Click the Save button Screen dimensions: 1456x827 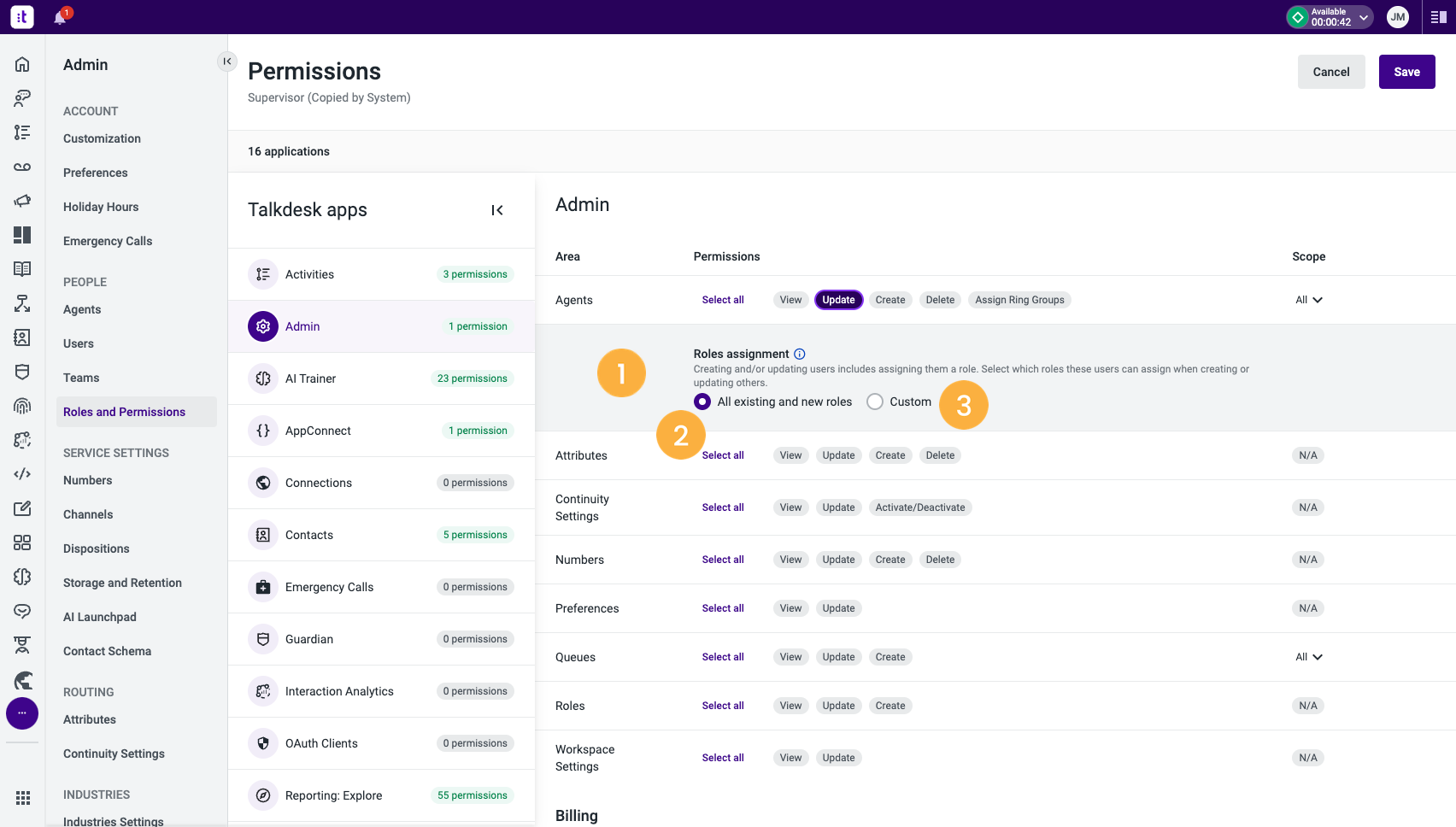1406,72
